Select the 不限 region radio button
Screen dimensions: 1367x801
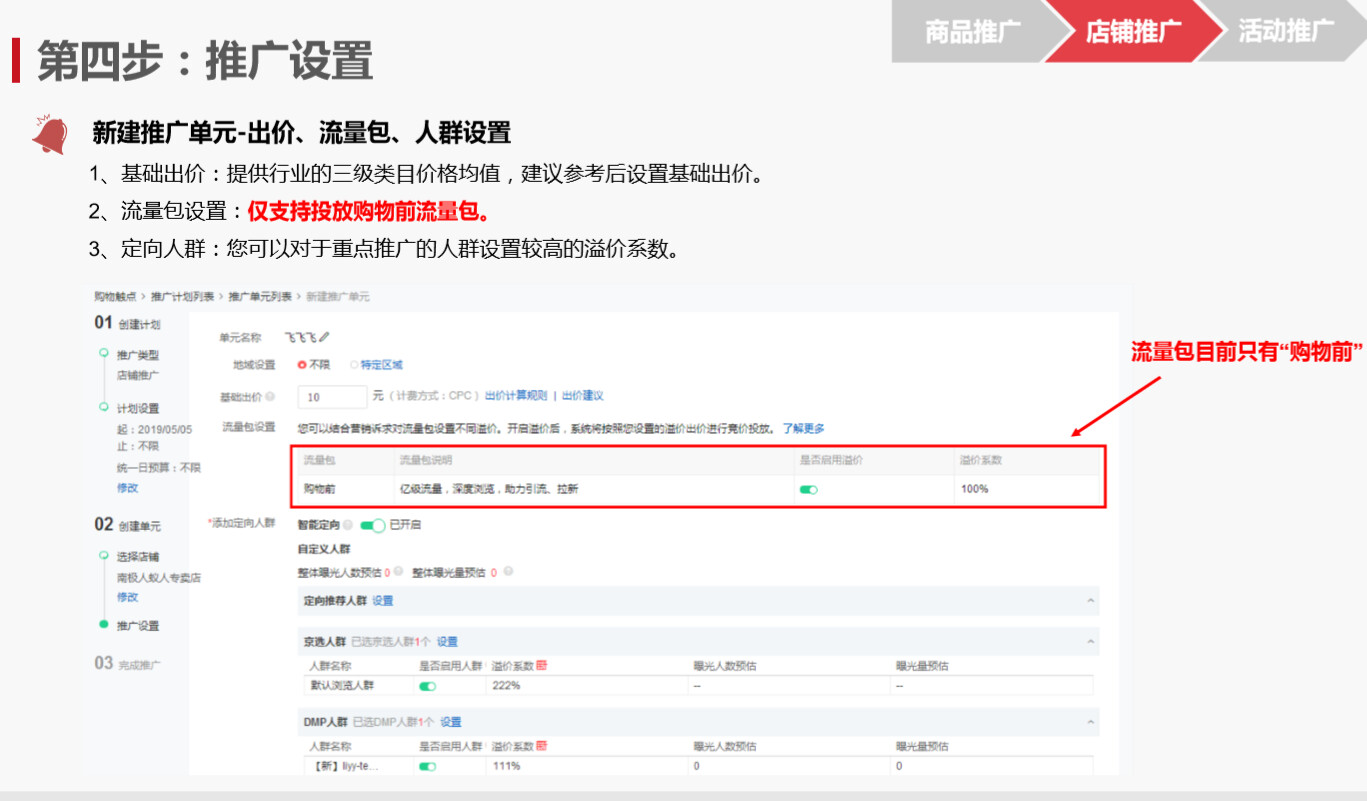(x=302, y=365)
